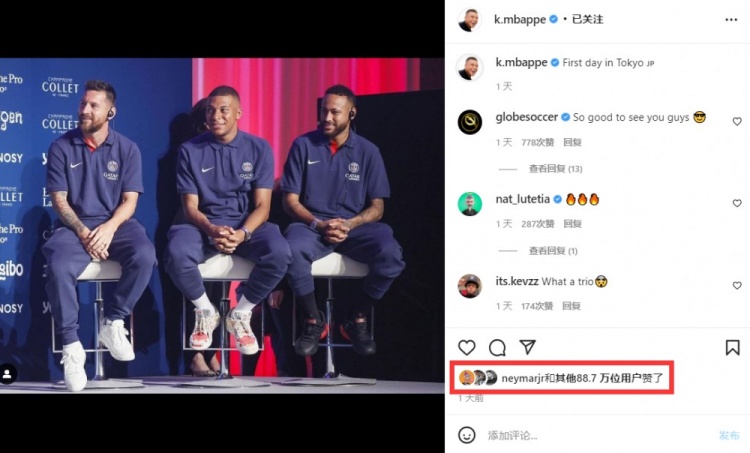Like the its.kevzz comment
The image size is (750, 453).
(x=737, y=286)
